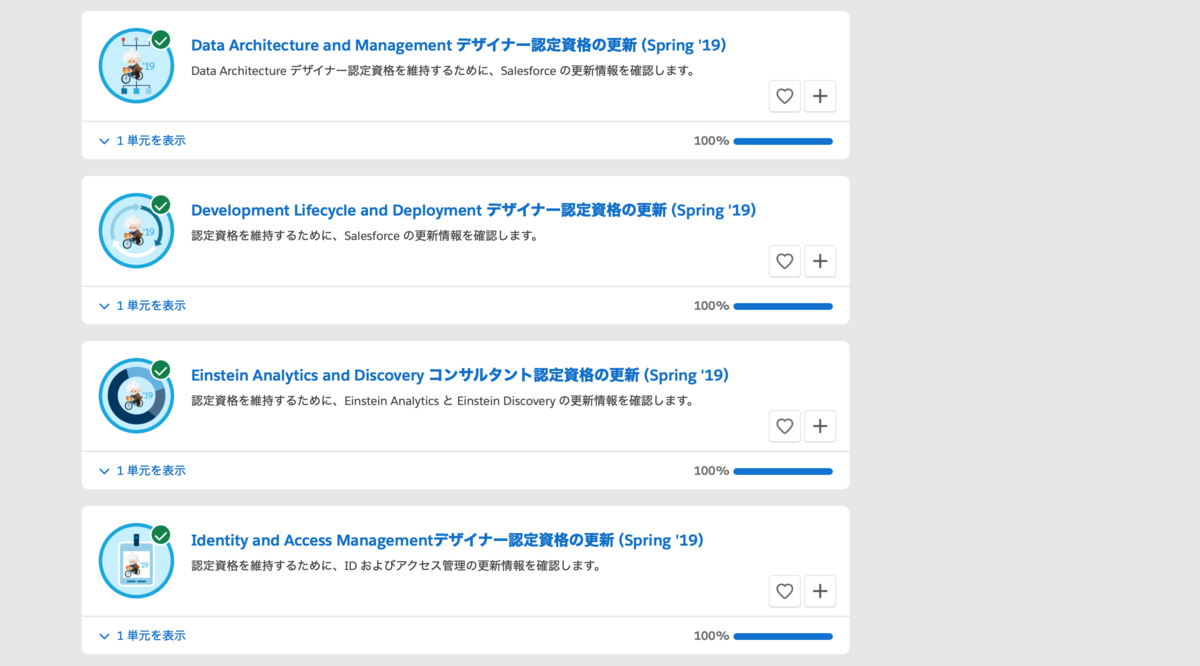This screenshot has height=666, width=1200.
Task: Favorite the Data Architecture and Management module
Action: pos(785,96)
